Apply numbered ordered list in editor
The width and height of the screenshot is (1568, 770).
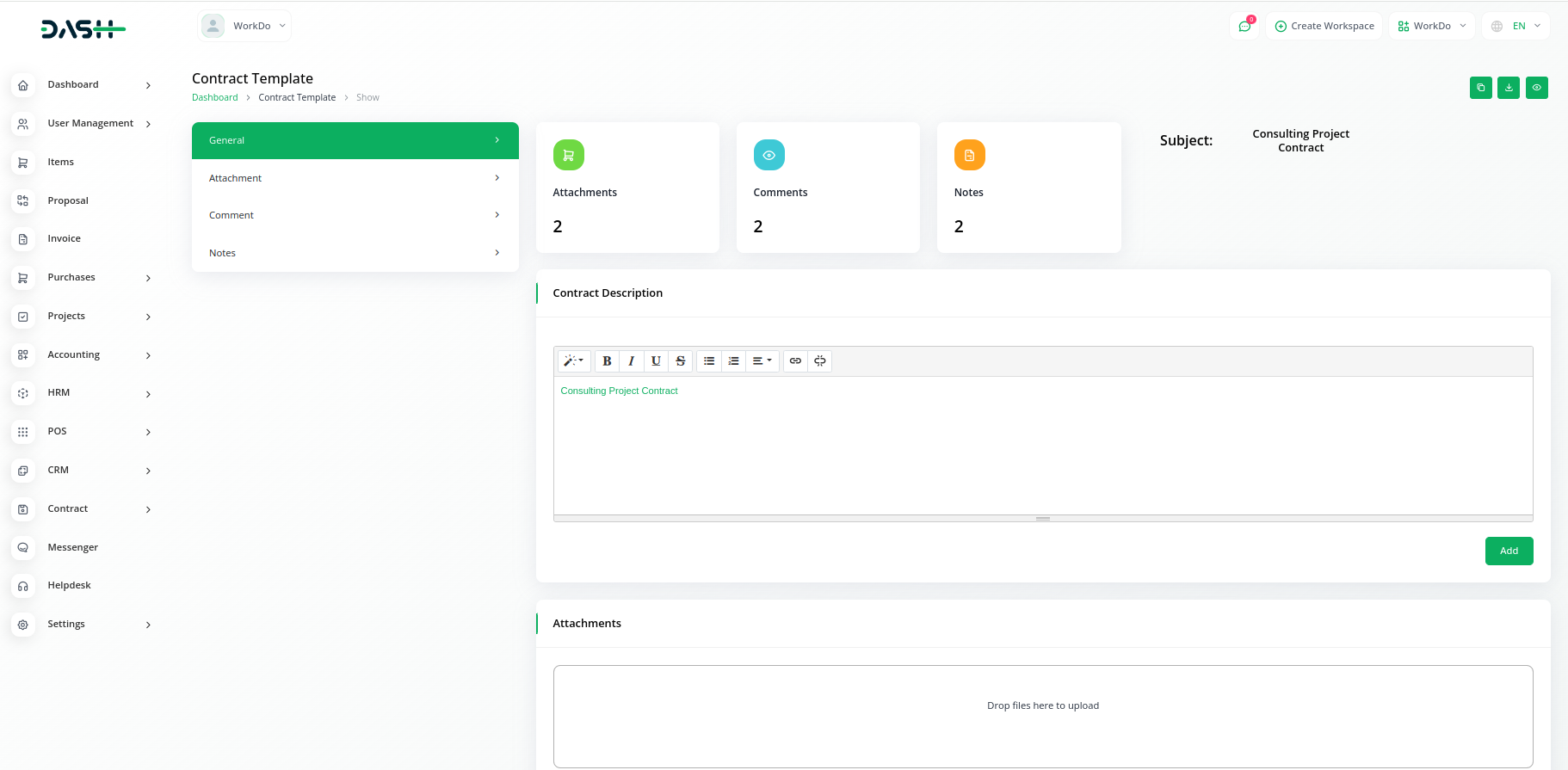(x=733, y=361)
